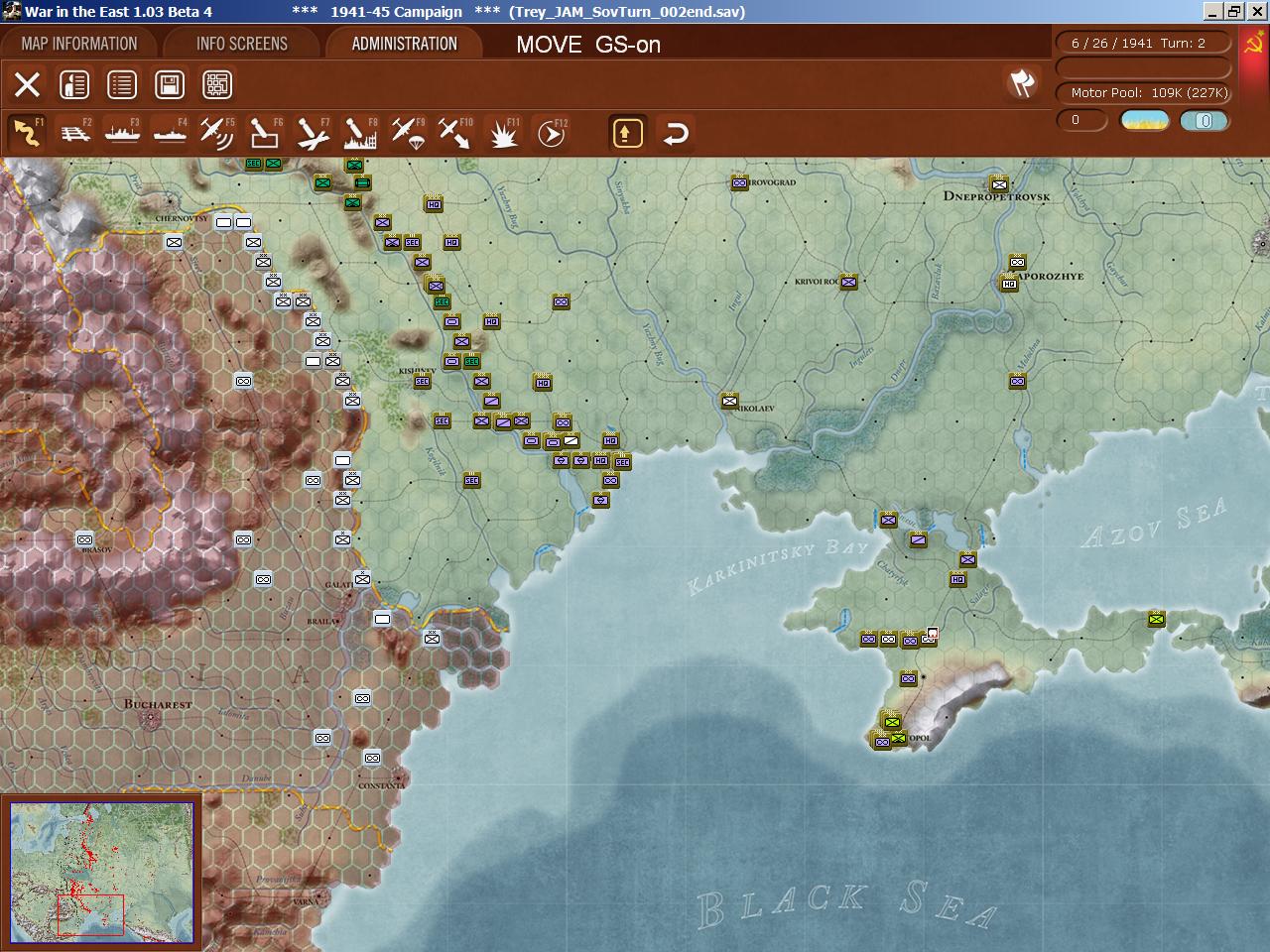Select the unit counter at Kirovograd
The width and height of the screenshot is (1270, 952).
(x=740, y=182)
